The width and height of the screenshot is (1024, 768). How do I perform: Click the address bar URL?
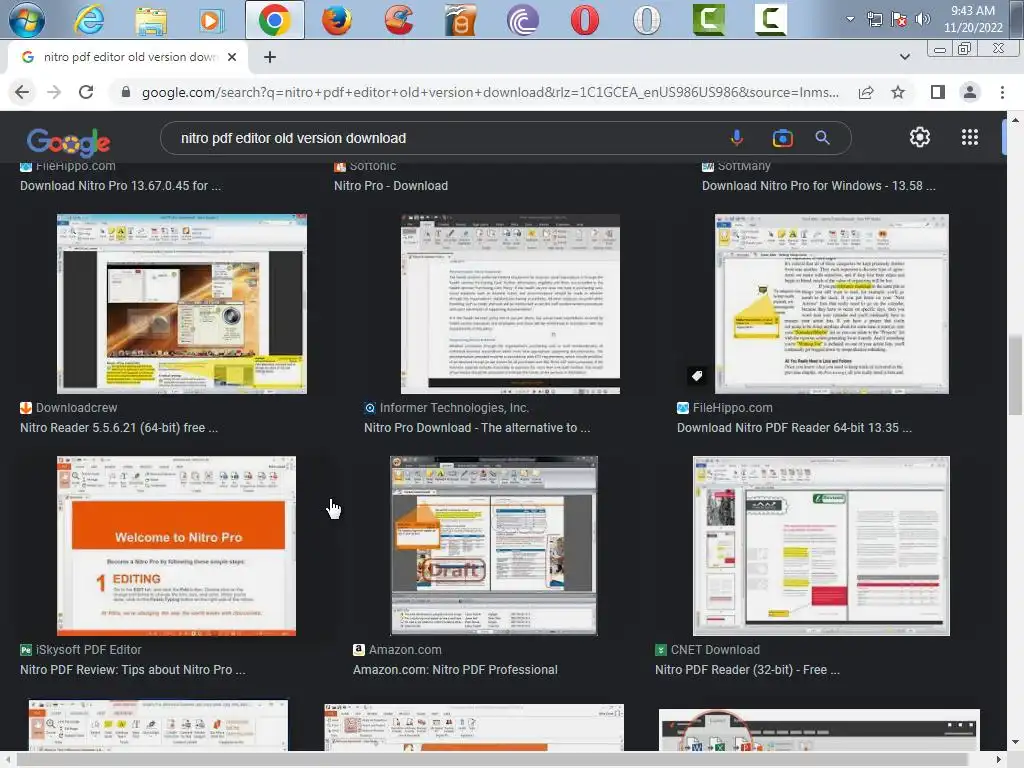coord(490,92)
